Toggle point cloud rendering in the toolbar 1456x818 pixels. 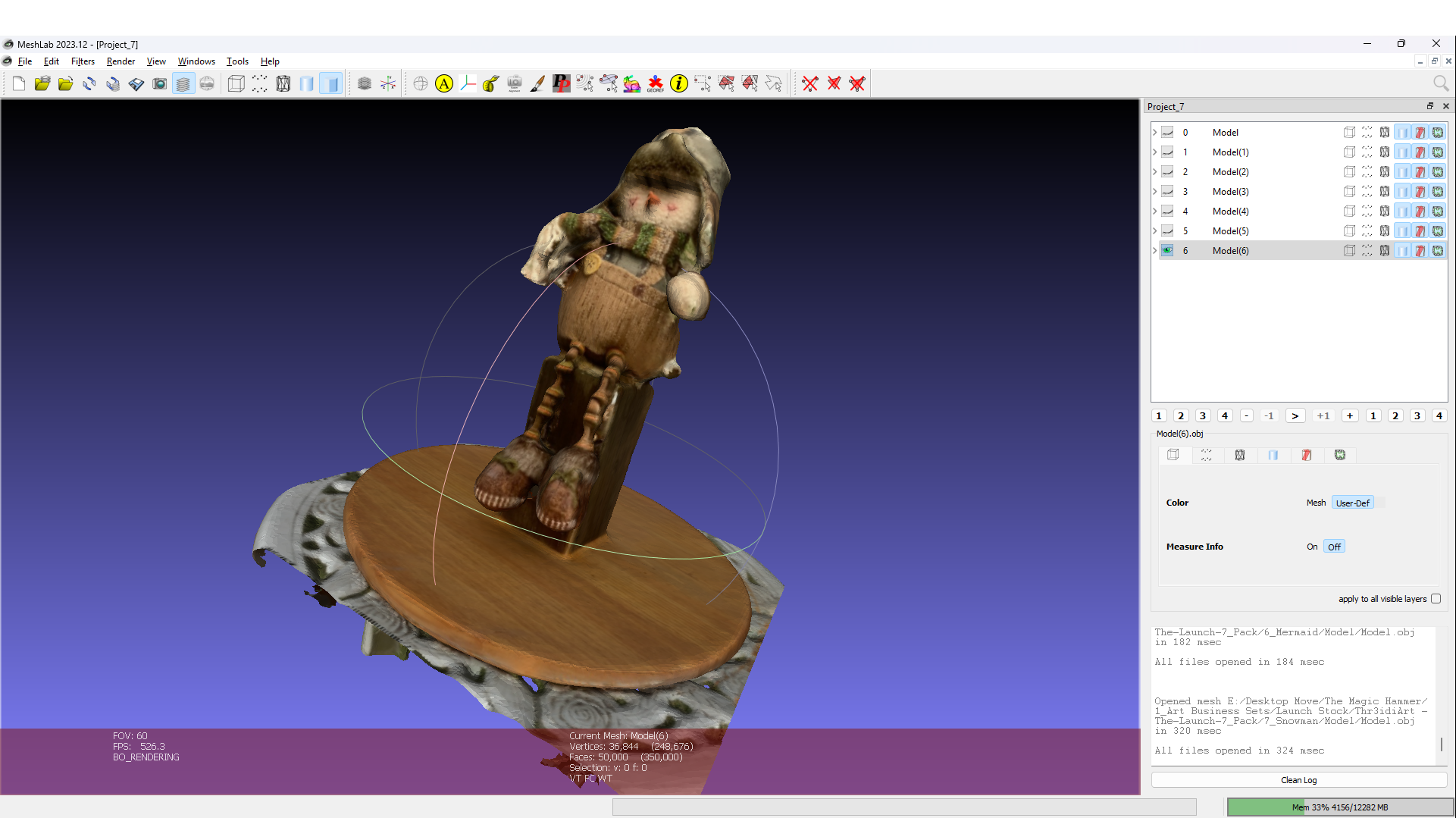(x=259, y=83)
